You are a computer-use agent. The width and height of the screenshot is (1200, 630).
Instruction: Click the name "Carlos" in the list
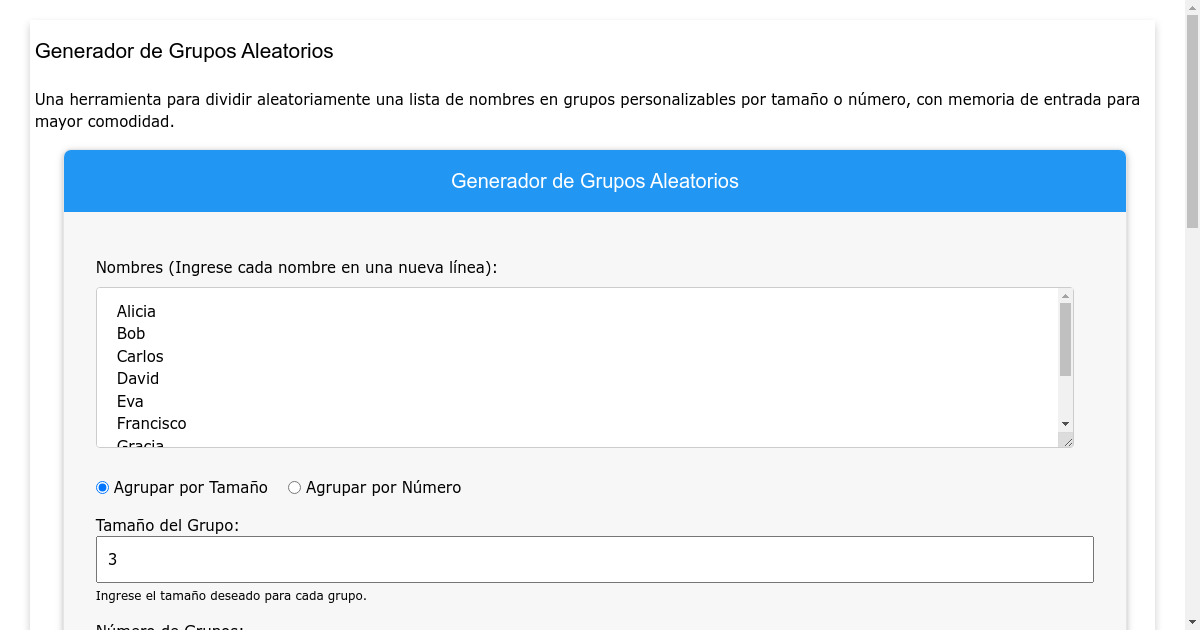tap(140, 356)
